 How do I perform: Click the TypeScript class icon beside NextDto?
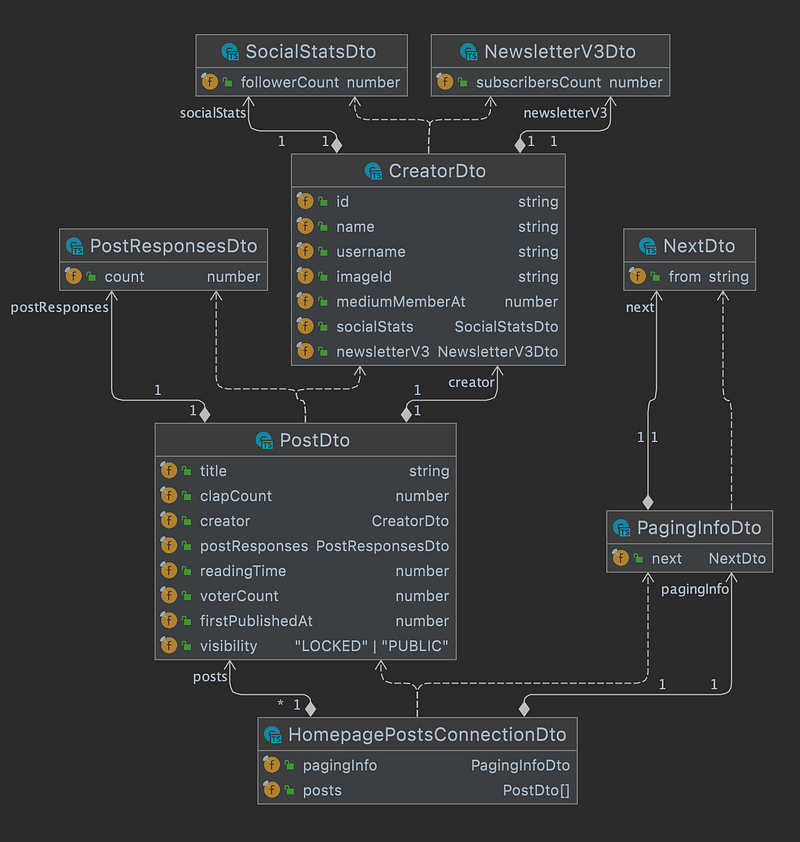click(648, 246)
